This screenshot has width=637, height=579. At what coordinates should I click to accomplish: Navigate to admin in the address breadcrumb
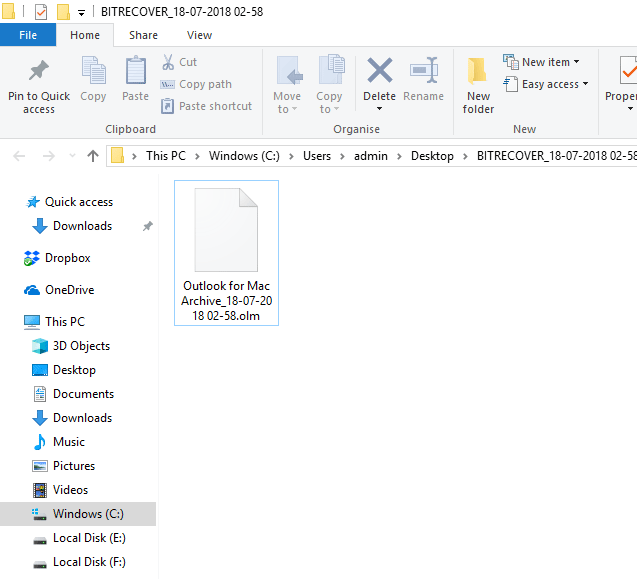(x=370, y=156)
